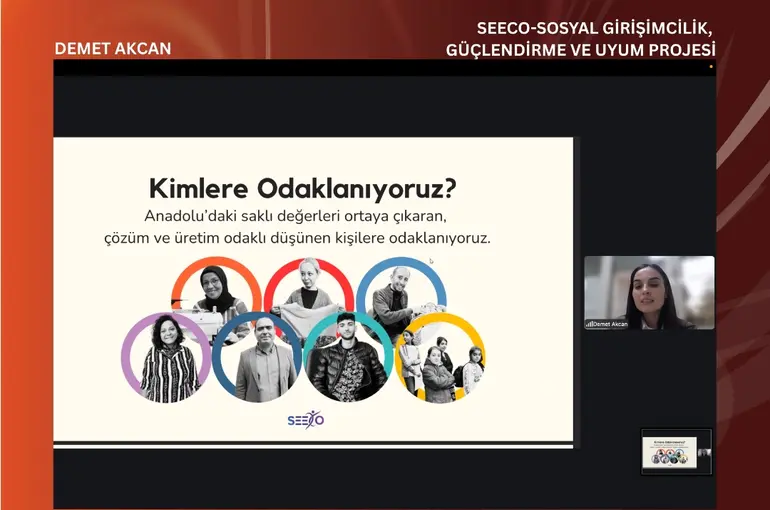Click the SEECO logo on the slide
The height and width of the screenshot is (510, 770).
(305, 420)
